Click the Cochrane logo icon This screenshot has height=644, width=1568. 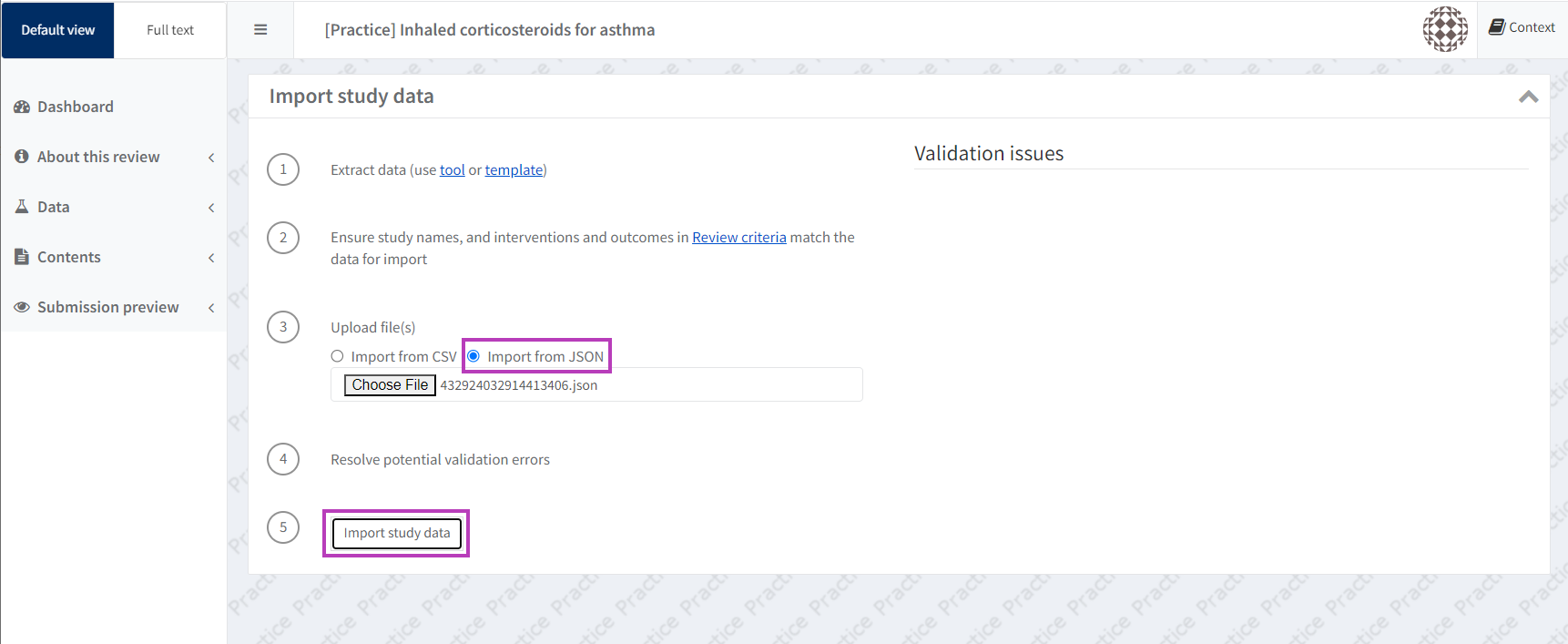click(1445, 29)
